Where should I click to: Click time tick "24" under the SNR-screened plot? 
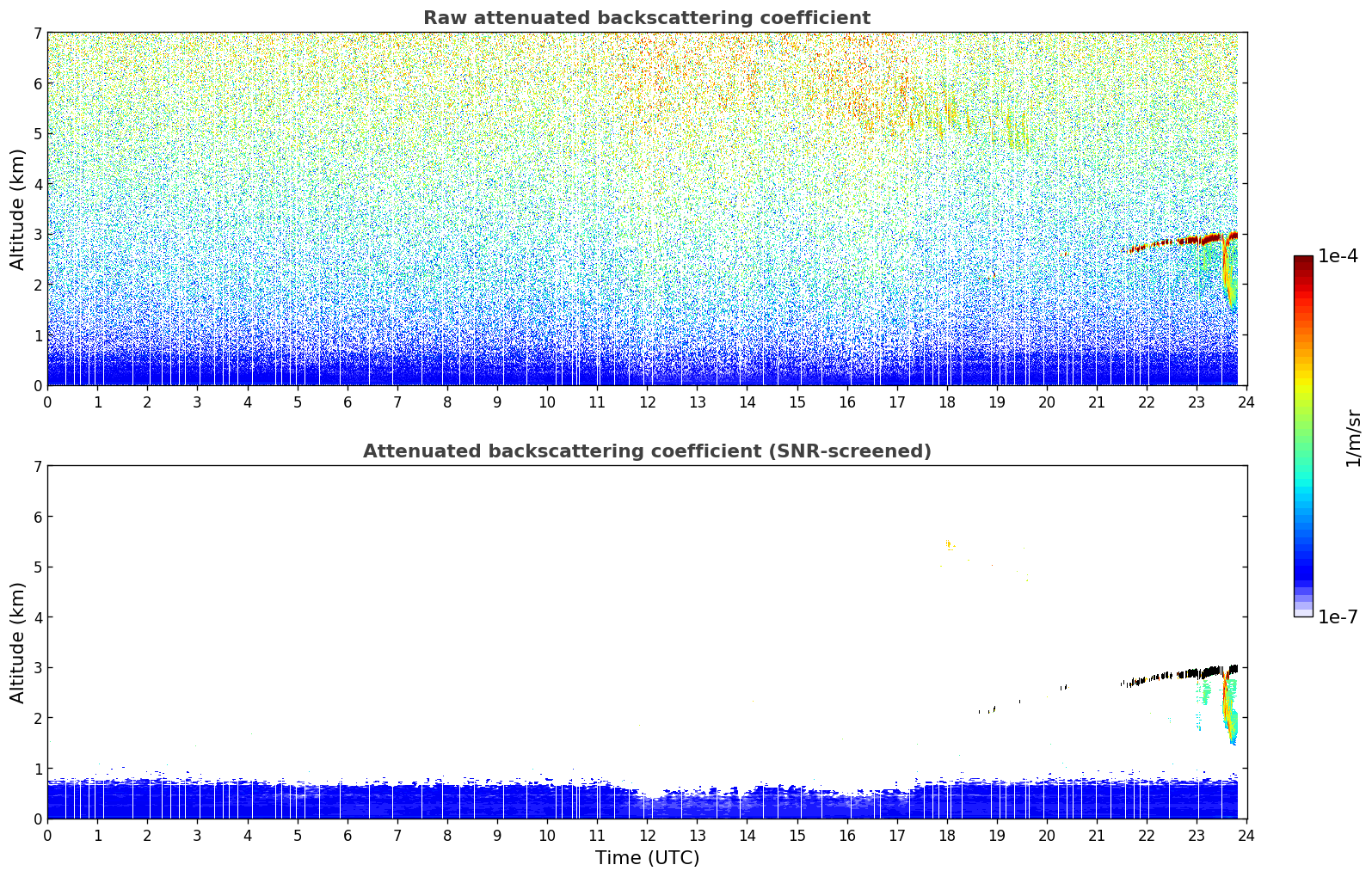click(1246, 835)
